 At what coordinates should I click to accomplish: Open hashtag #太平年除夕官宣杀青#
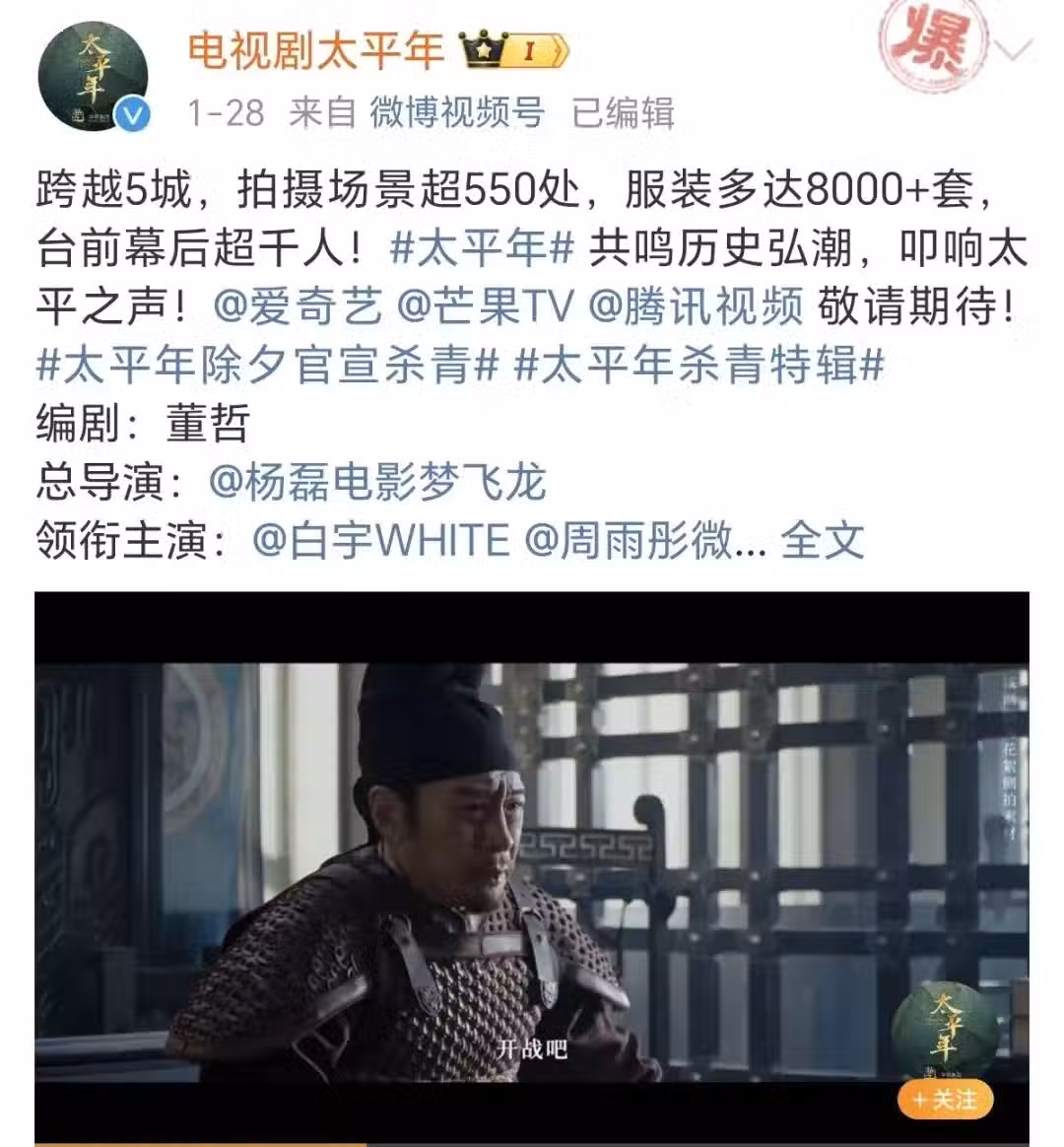267,365
